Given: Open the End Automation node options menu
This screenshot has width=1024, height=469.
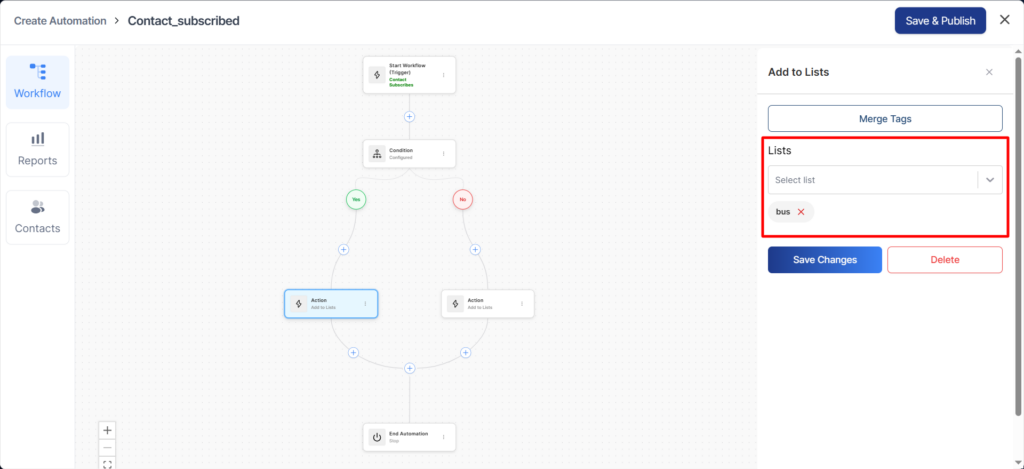Looking at the screenshot, I should click(443, 437).
